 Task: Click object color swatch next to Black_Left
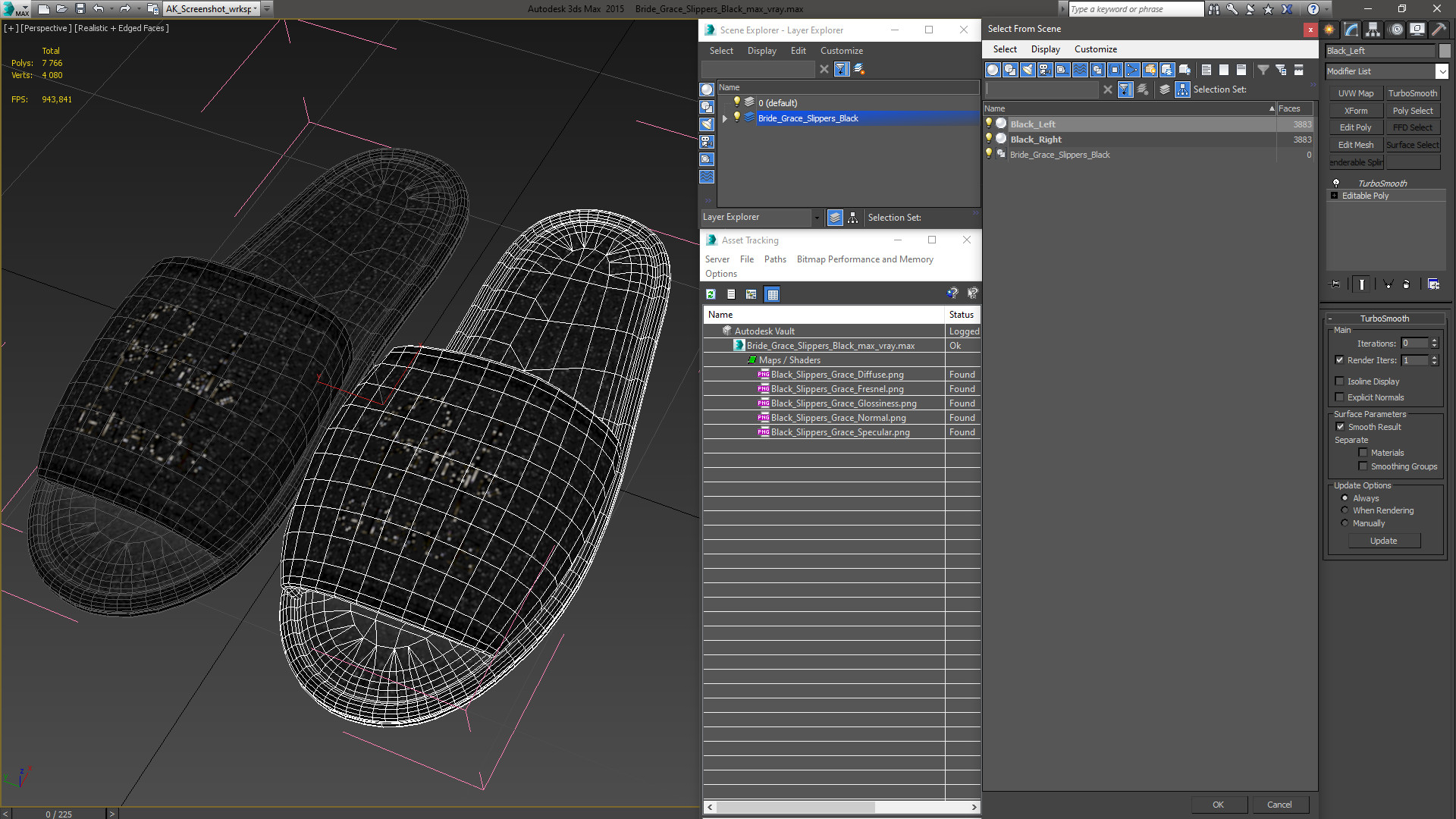(1445, 51)
